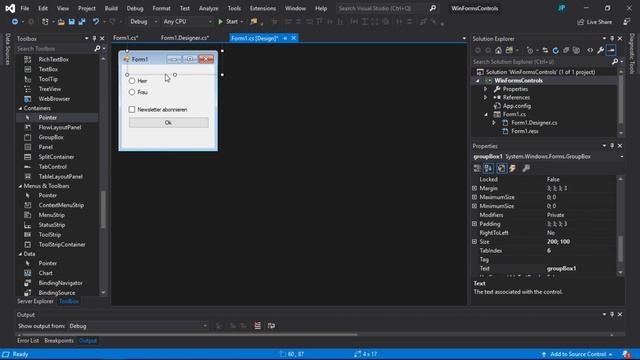Open the Build menu
The image size is (640, 360).
tap(111, 8)
